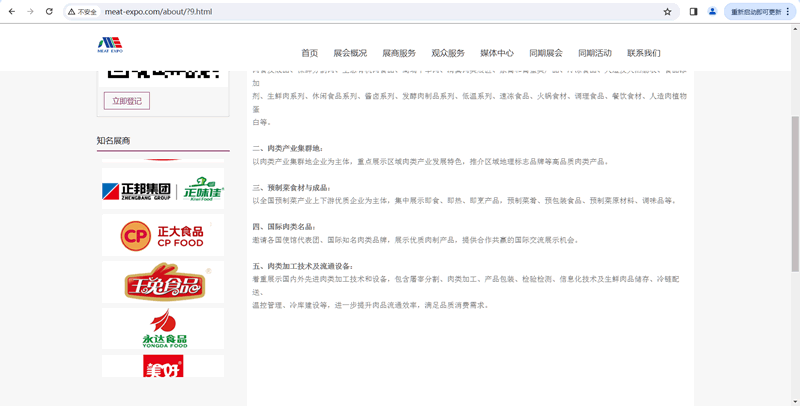The image size is (800, 406).
Task: Reload the page with refresh icon
Action: coord(49,12)
